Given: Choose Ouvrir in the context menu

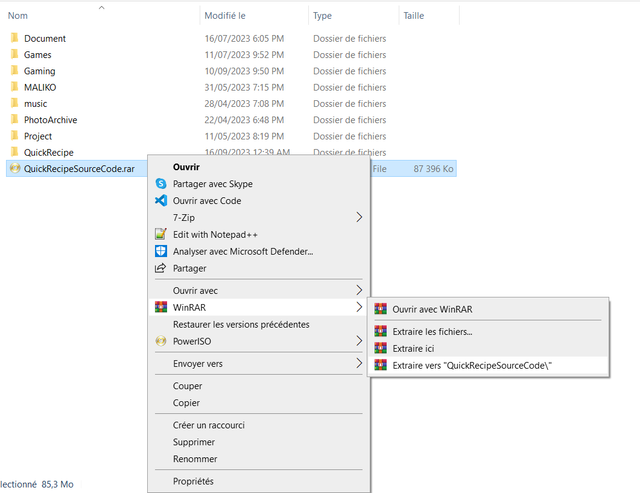Looking at the screenshot, I should (x=186, y=167).
